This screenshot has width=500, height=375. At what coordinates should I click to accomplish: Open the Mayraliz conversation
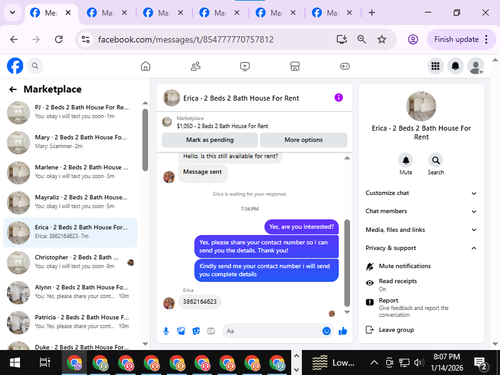(x=70, y=202)
